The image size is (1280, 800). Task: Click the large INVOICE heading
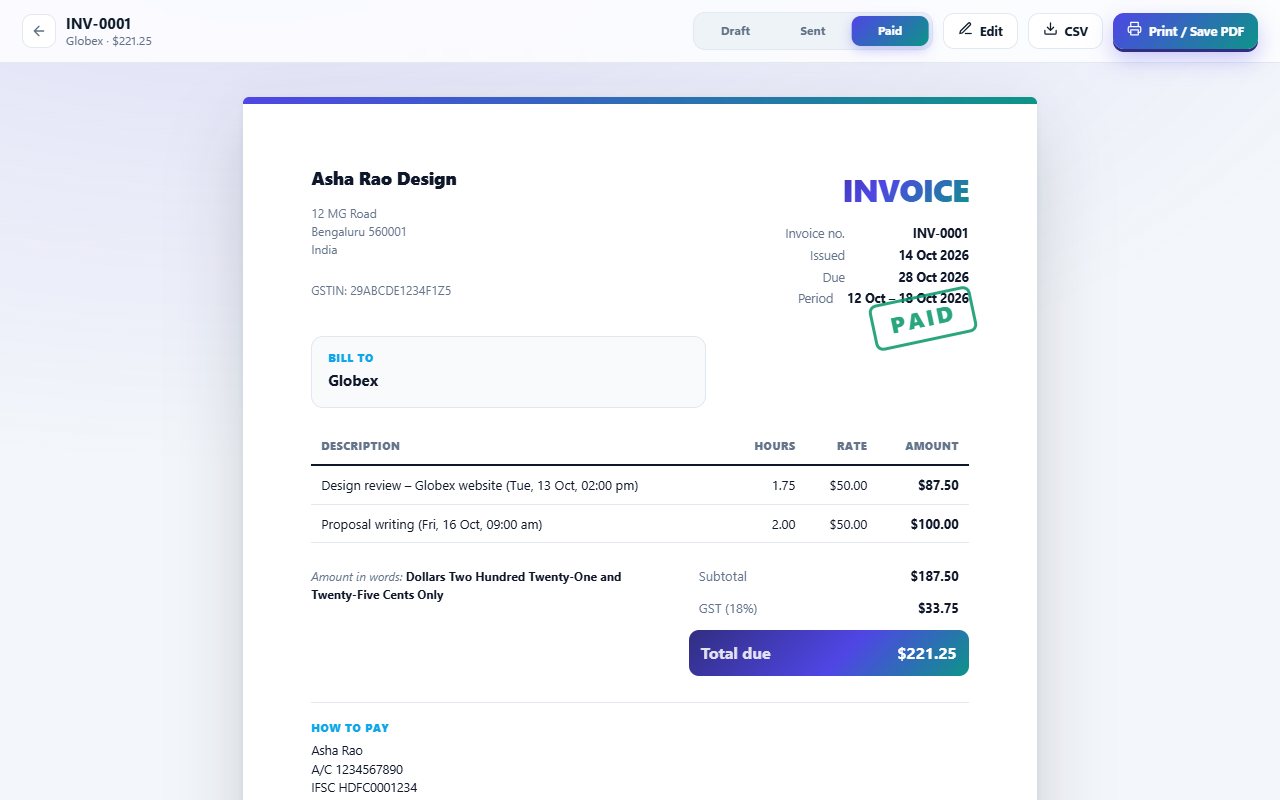pos(906,191)
